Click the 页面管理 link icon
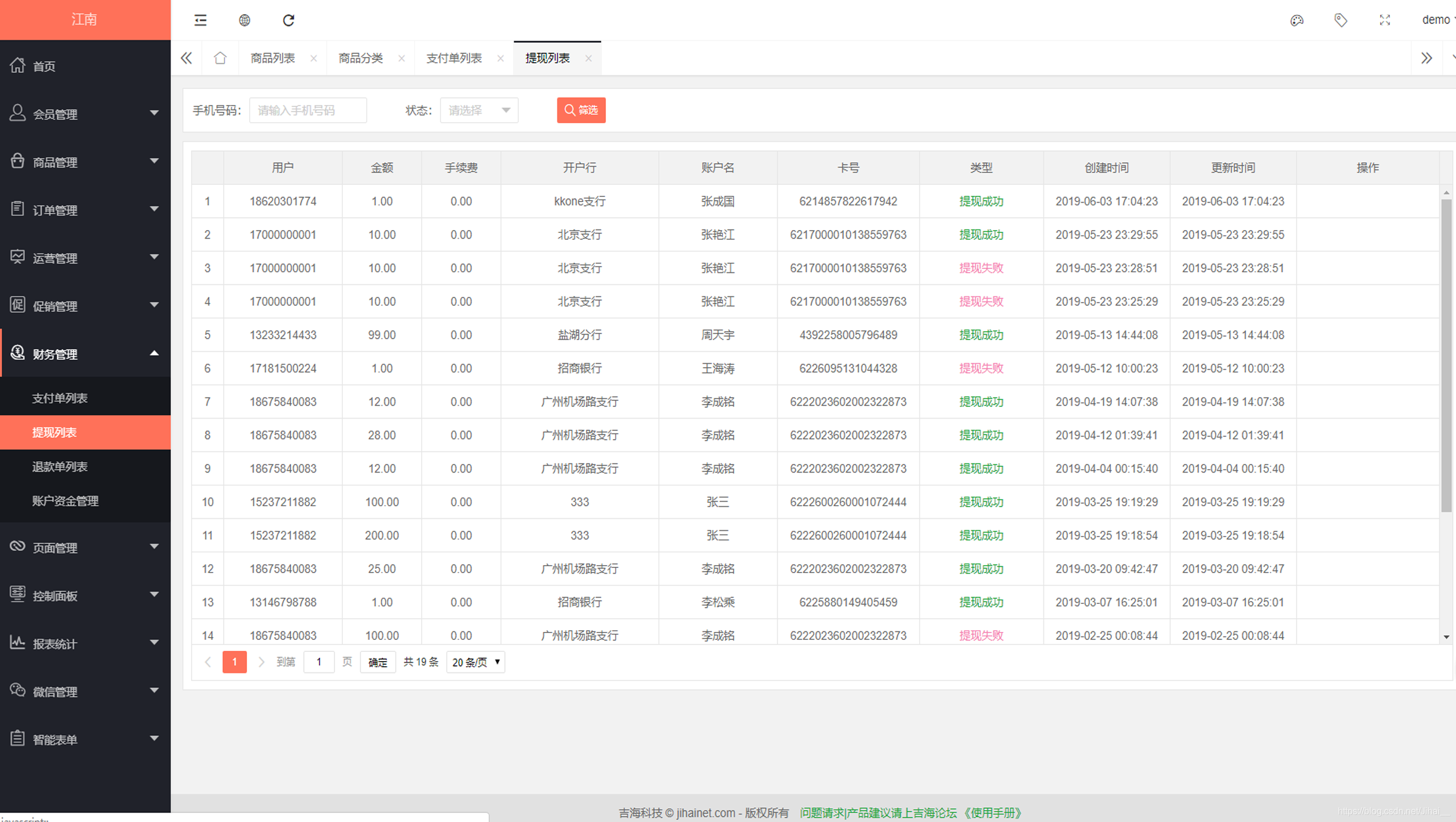 18,546
